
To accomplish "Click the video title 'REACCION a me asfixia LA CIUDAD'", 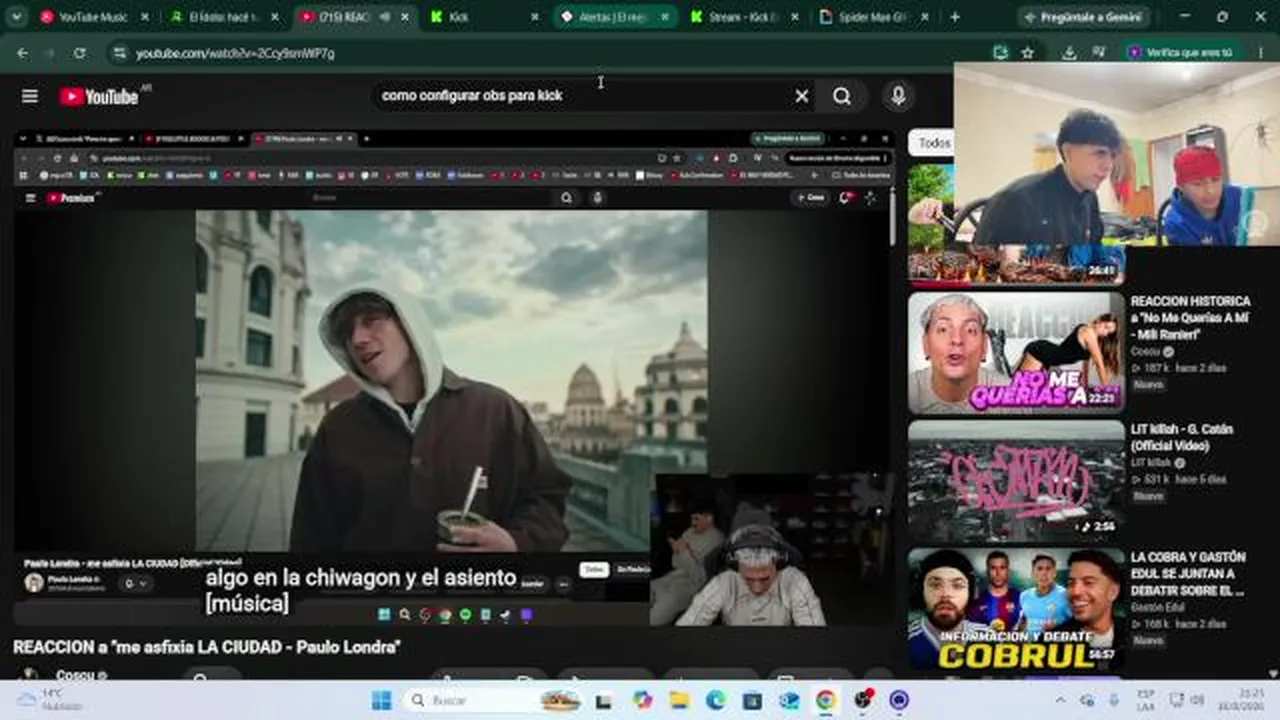I will [x=207, y=647].
